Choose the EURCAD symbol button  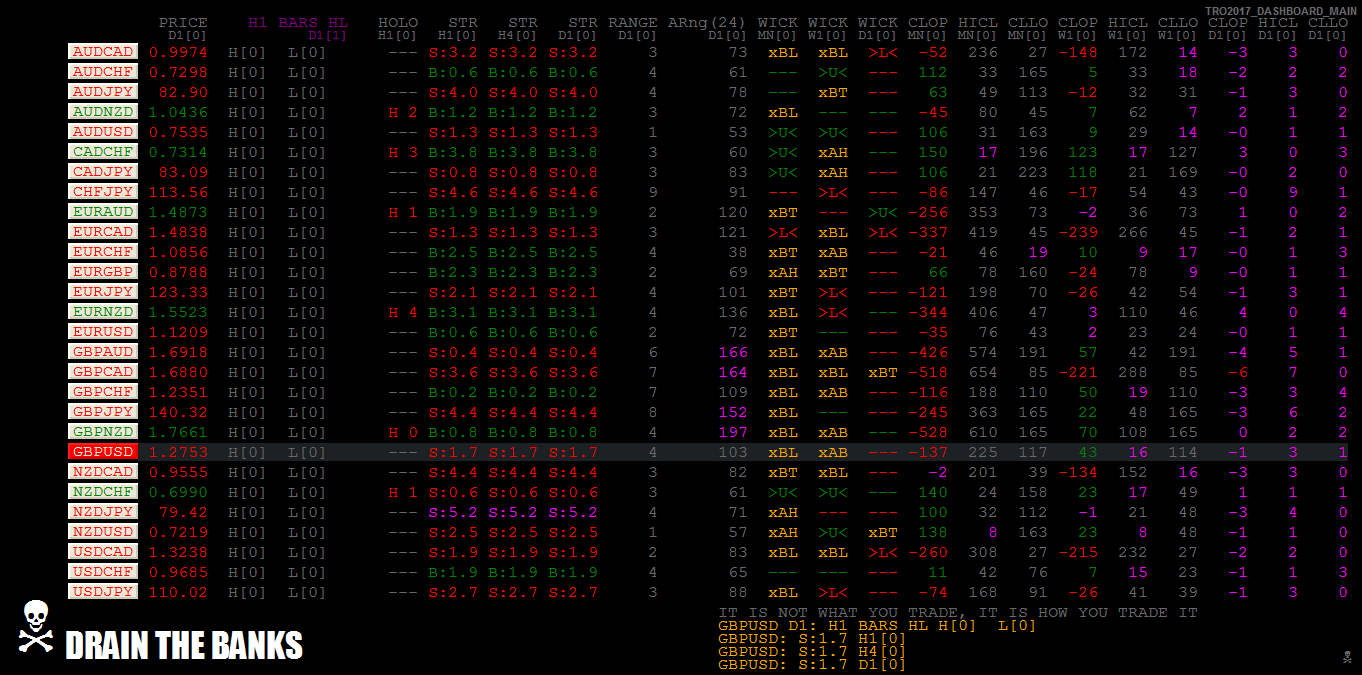point(103,231)
